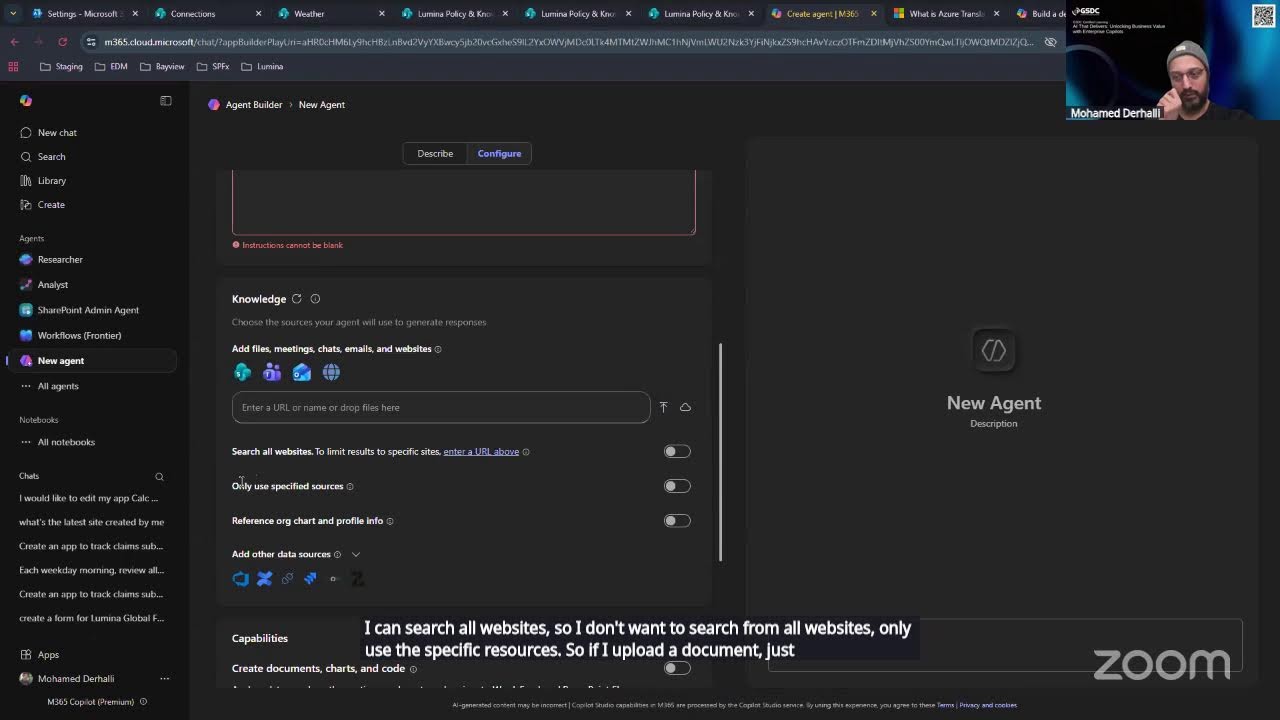Open the New agent sidebar item

pyautogui.click(x=91, y=361)
